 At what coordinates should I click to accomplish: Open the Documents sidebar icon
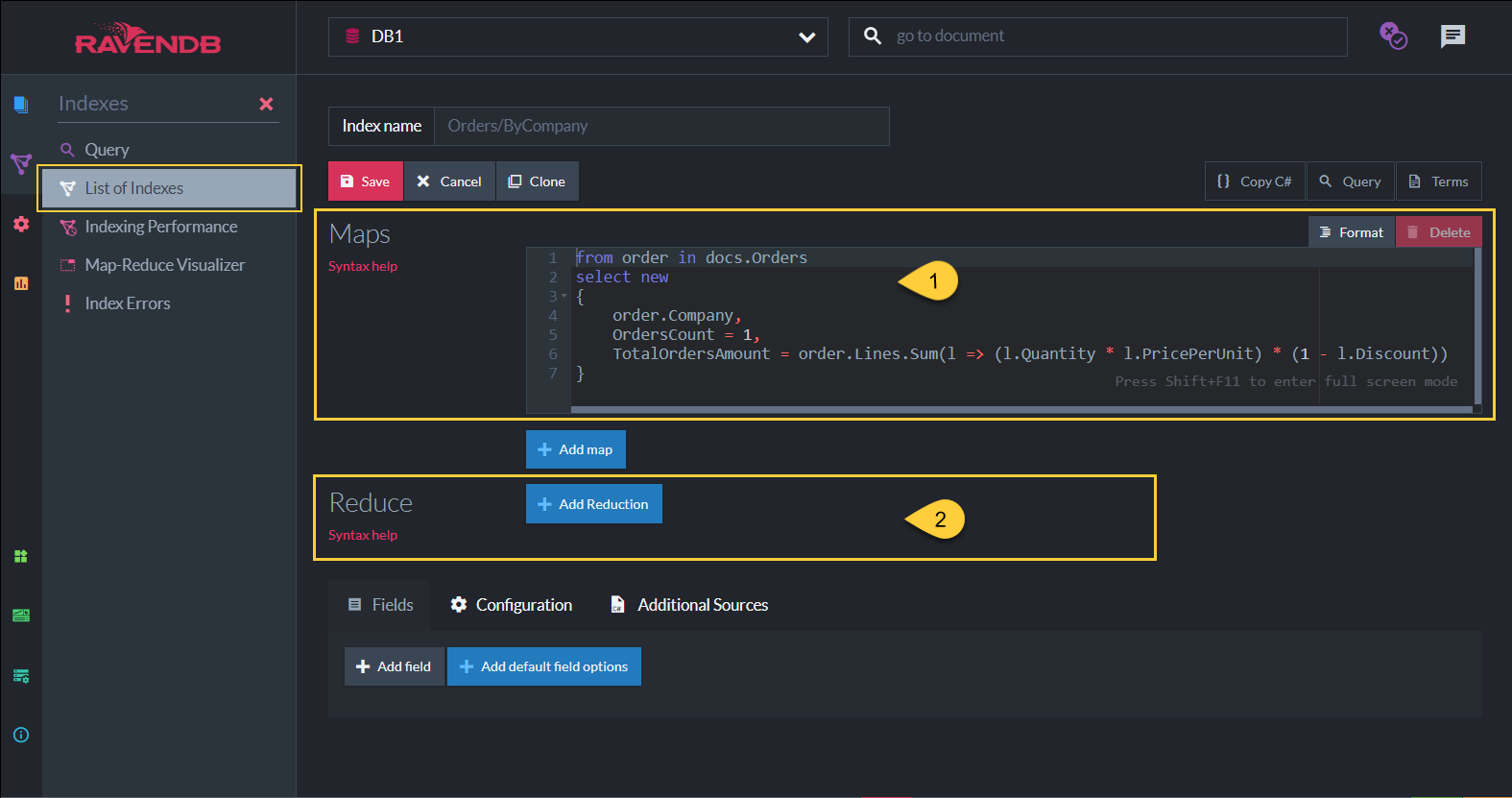[20, 104]
